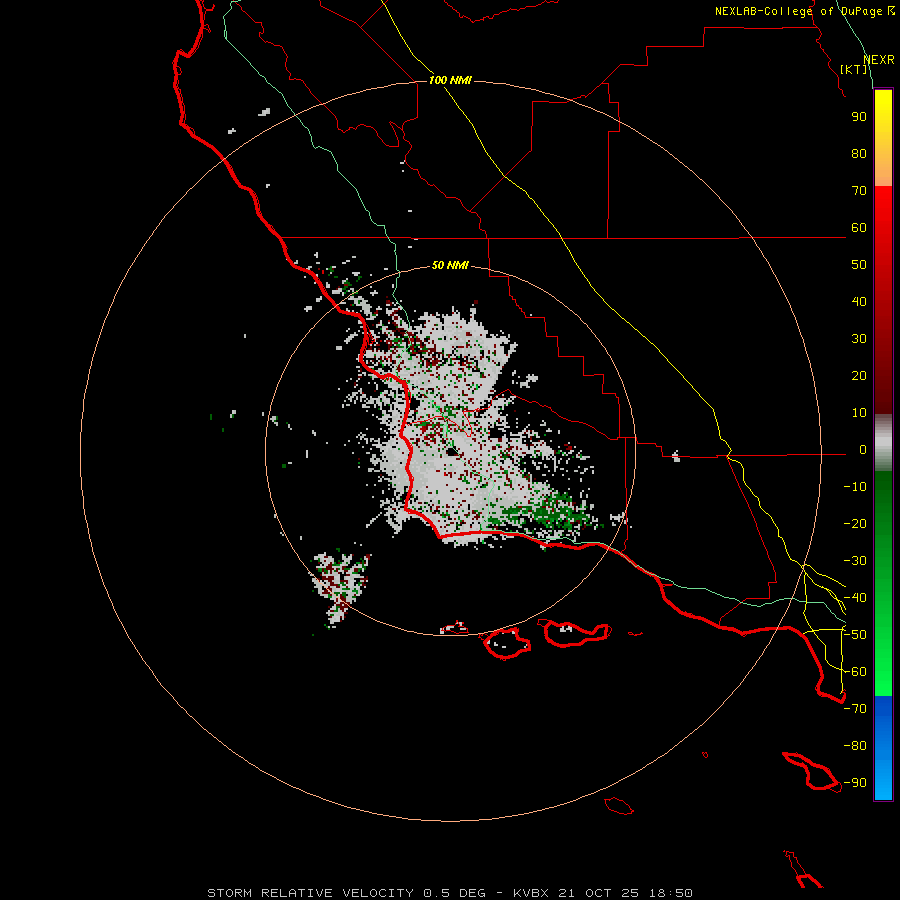
Task: Click the "-30" value on the velocity scale
Action: tap(855, 561)
